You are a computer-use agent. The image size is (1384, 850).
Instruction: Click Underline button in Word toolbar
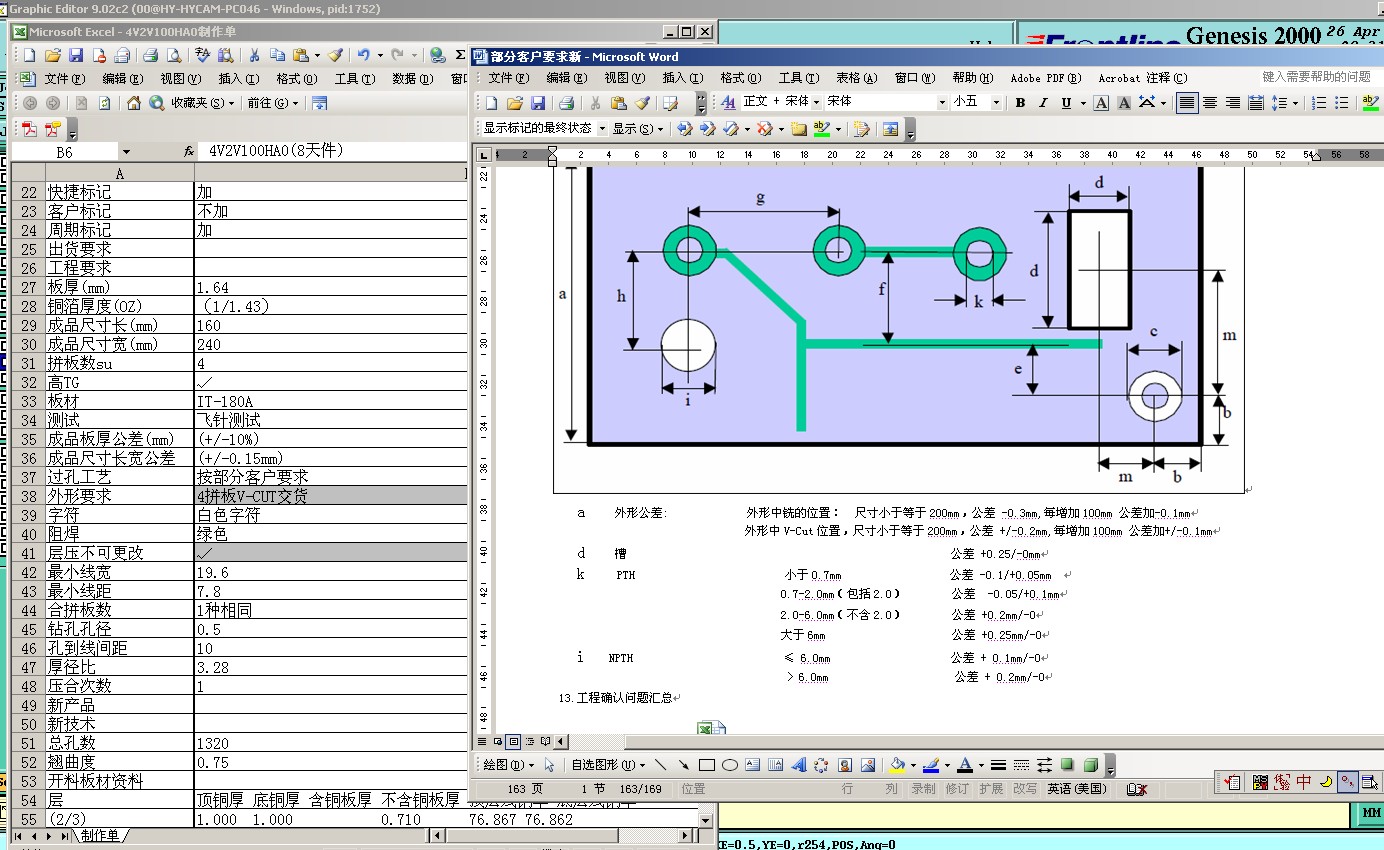tap(1067, 102)
